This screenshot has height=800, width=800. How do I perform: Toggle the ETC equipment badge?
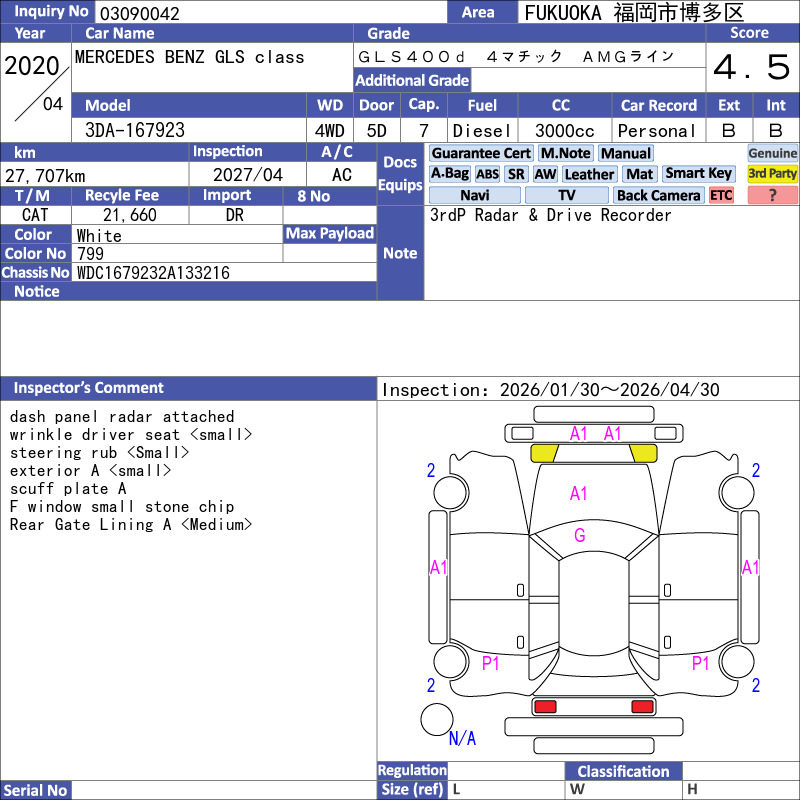coord(721,196)
